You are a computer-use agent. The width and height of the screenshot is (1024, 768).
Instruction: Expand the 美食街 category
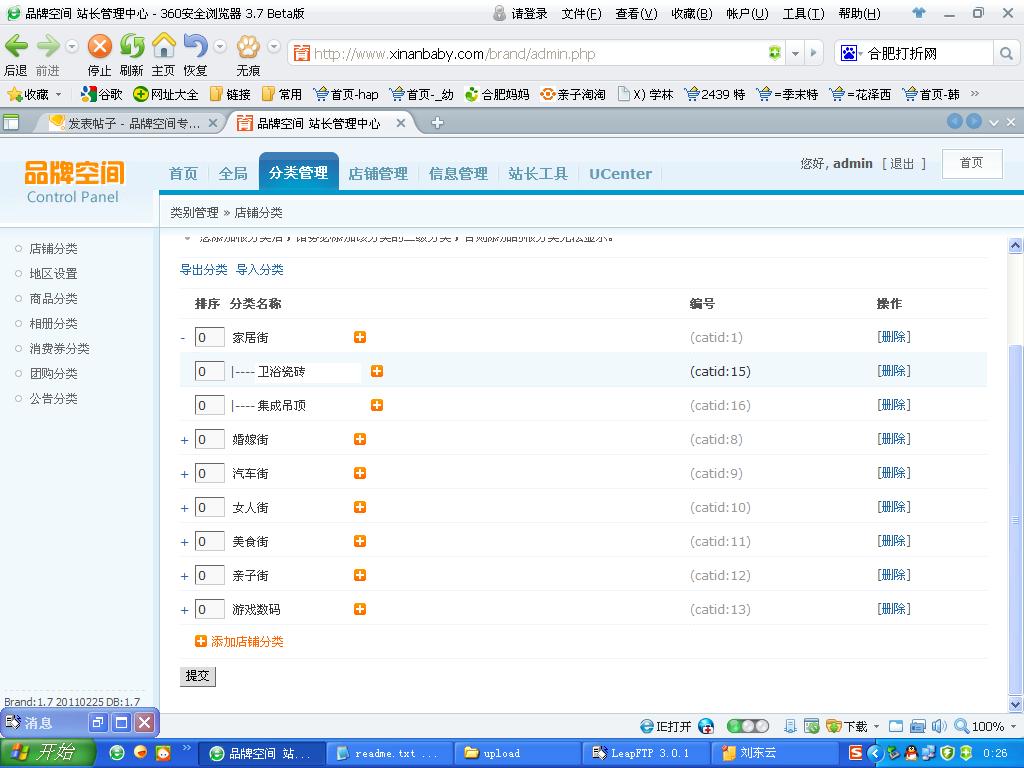[x=184, y=542]
